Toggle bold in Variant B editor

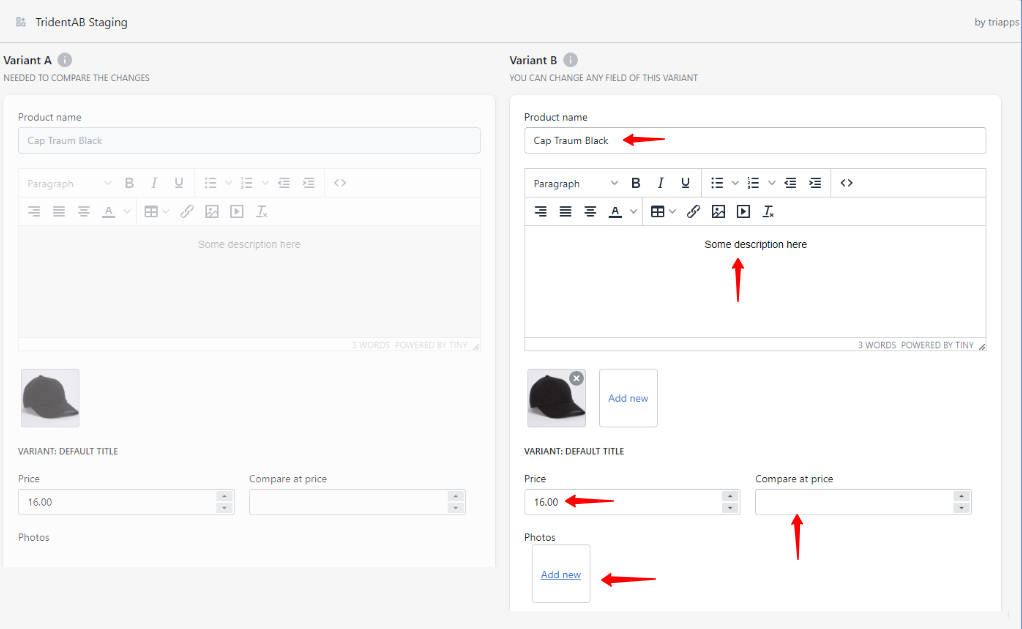coord(635,183)
